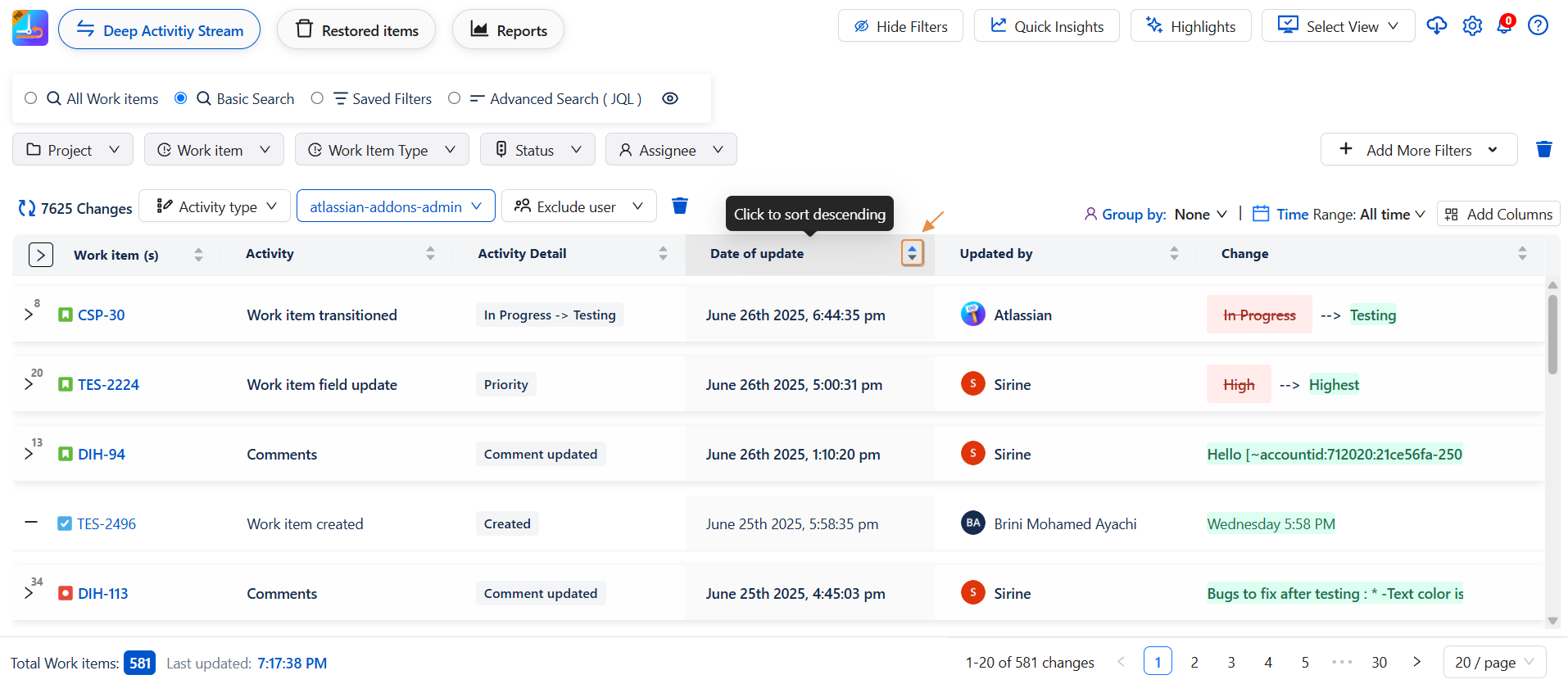The image size is (1568, 684).
Task: Select the All Work items radio button
Action: pos(31,98)
